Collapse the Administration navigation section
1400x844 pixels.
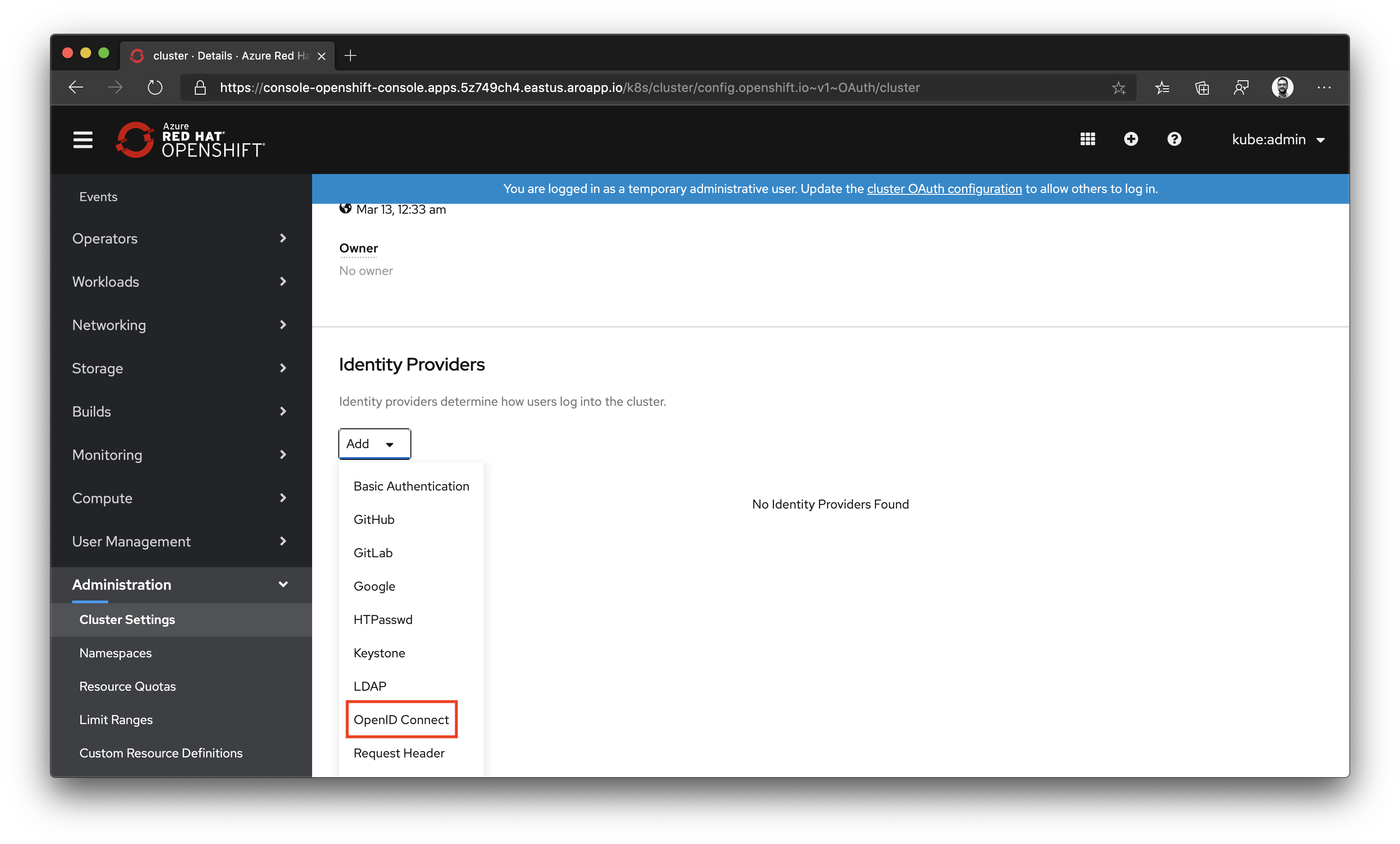181,584
